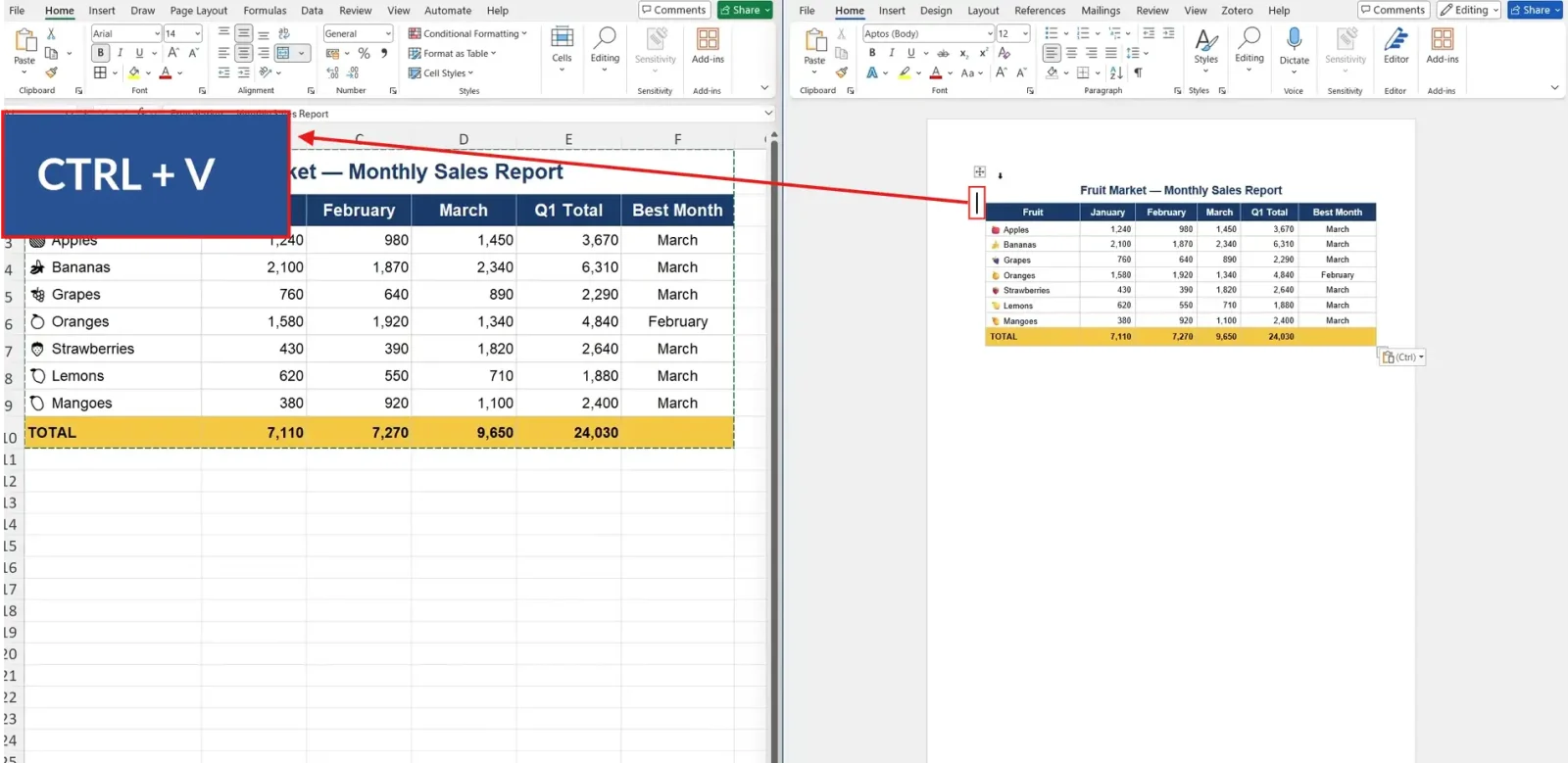Click Decrease Font Size in Excel

[193, 53]
